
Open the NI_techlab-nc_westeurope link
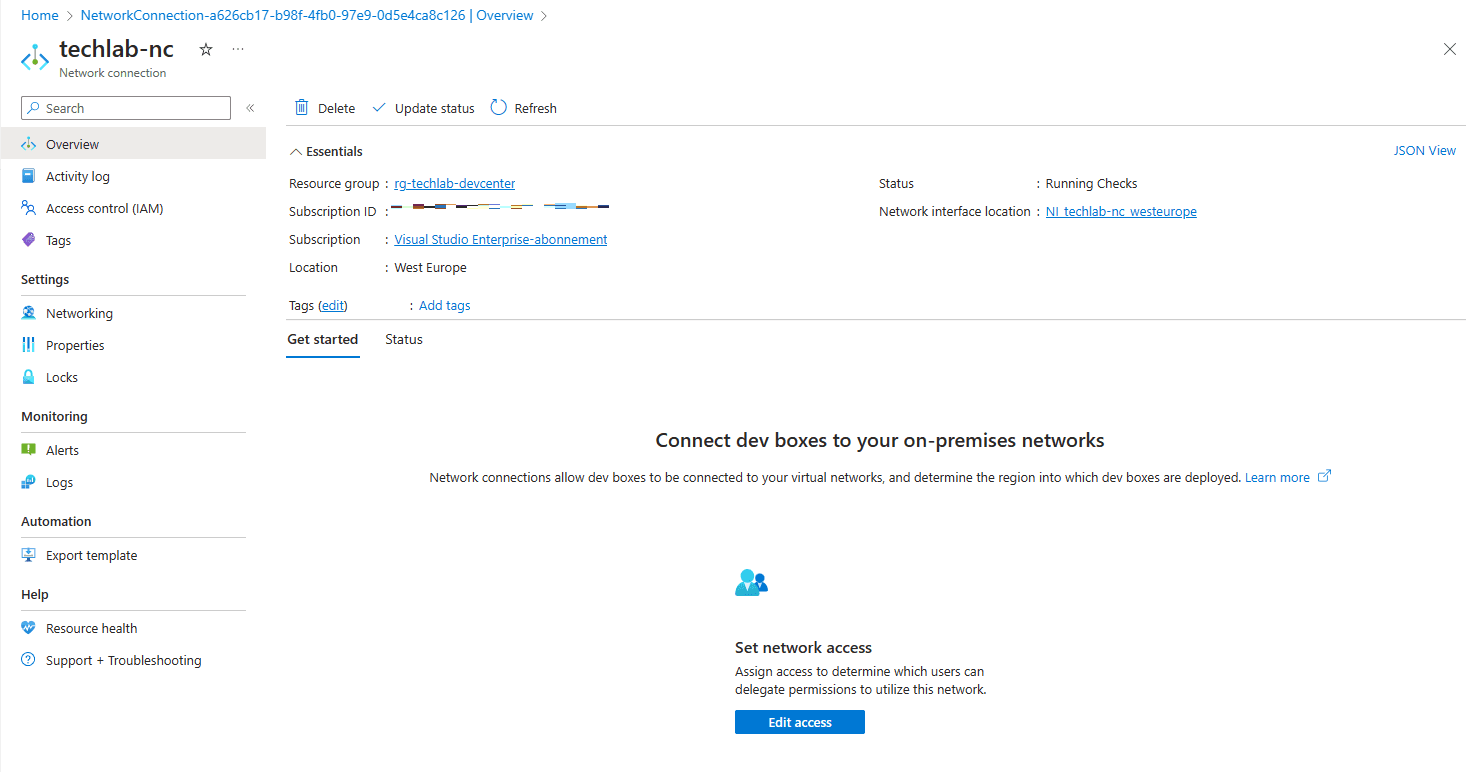pyautogui.click(x=1121, y=212)
